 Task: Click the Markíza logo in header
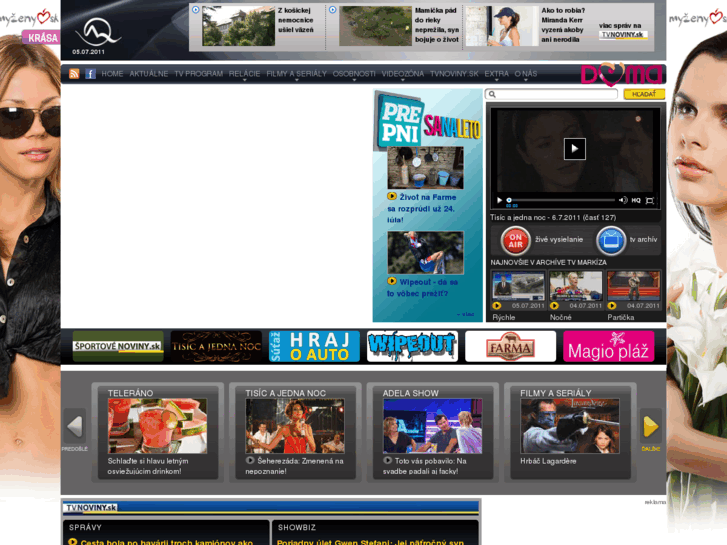(97, 32)
